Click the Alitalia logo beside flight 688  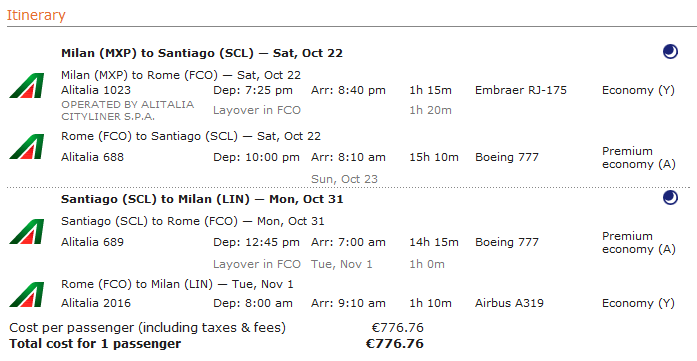[x=27, y=147]
